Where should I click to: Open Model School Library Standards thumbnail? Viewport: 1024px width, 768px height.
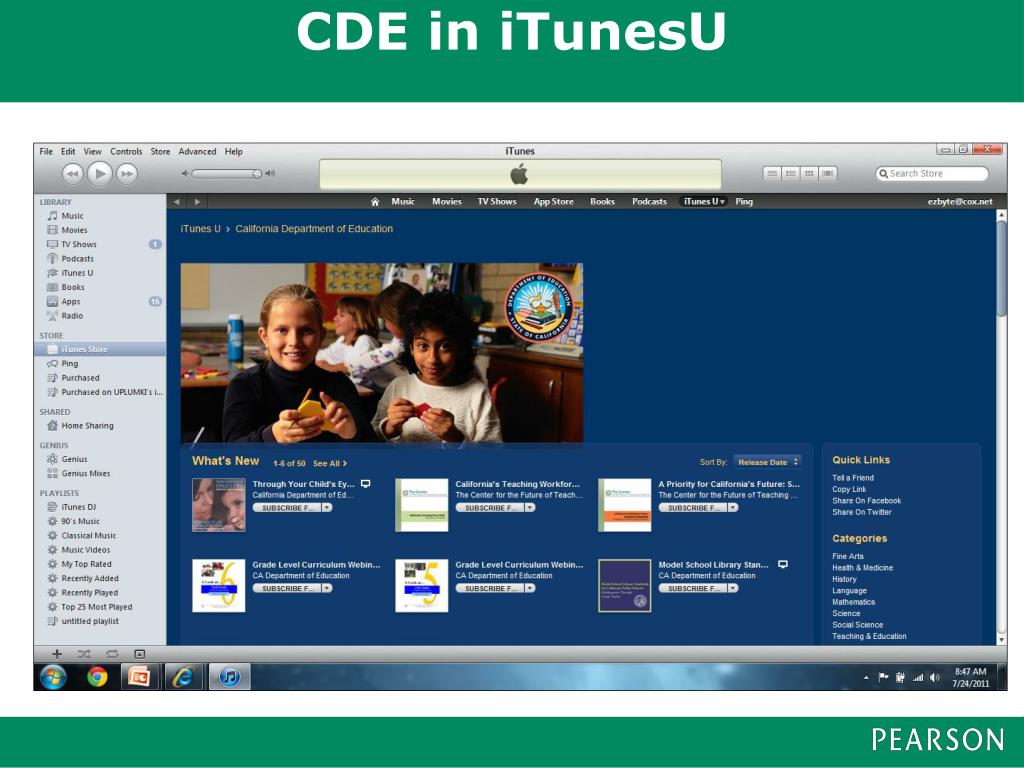625,586
